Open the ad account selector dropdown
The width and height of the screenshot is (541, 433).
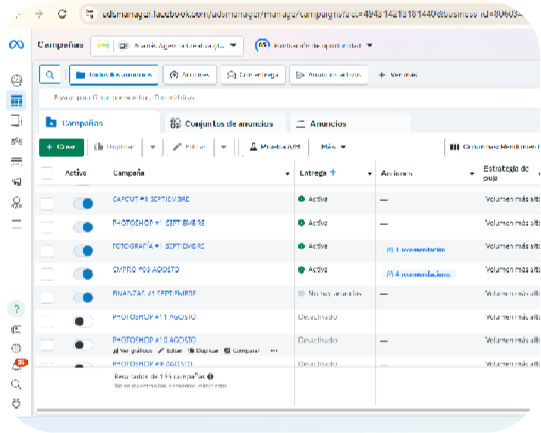click(167, 46)
